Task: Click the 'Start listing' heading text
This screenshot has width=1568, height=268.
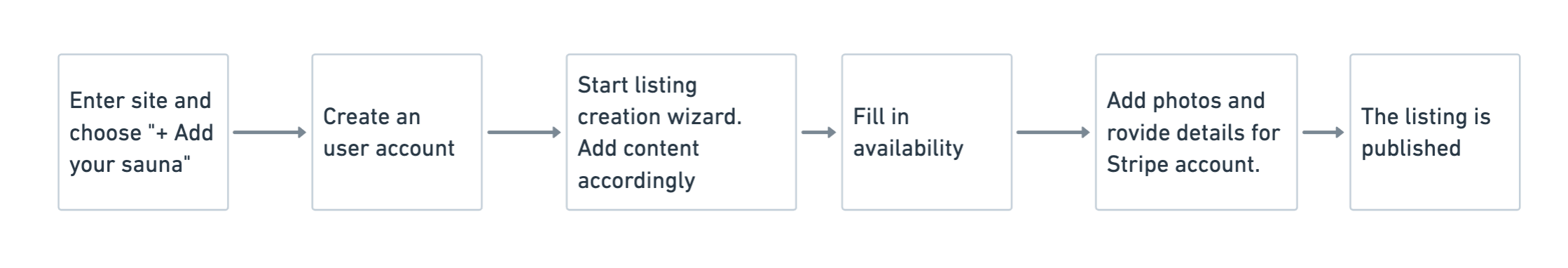Action: point(637,86)
